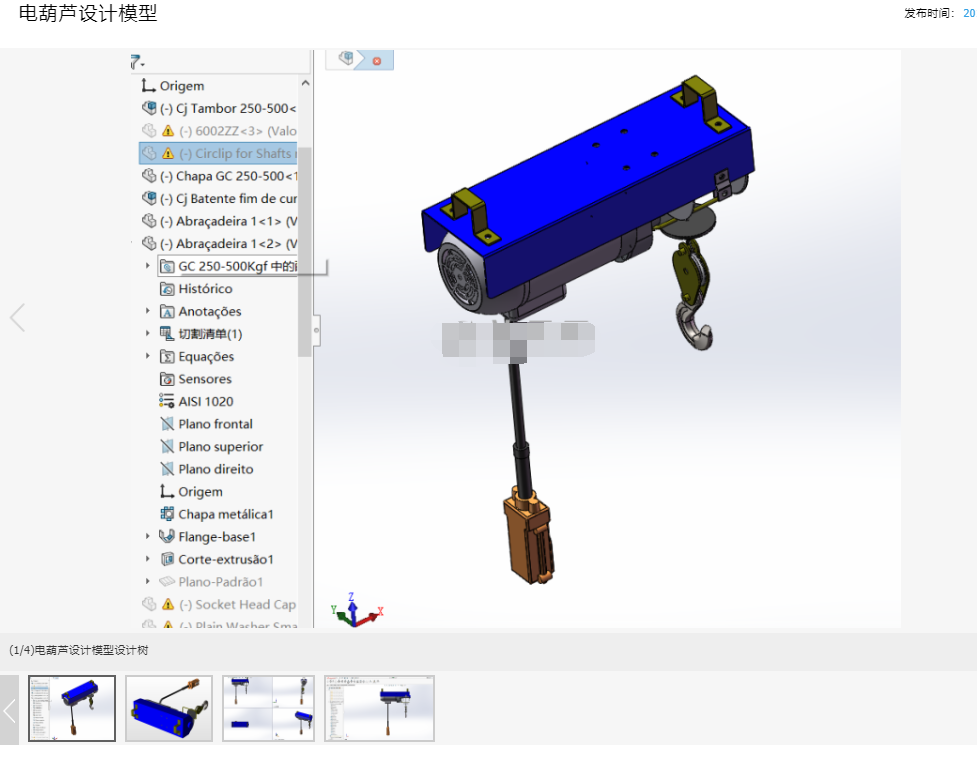Click the orange pendant control in viewport
The width and height of the screenshot is (977, 763).
click(x=528, y=534)
